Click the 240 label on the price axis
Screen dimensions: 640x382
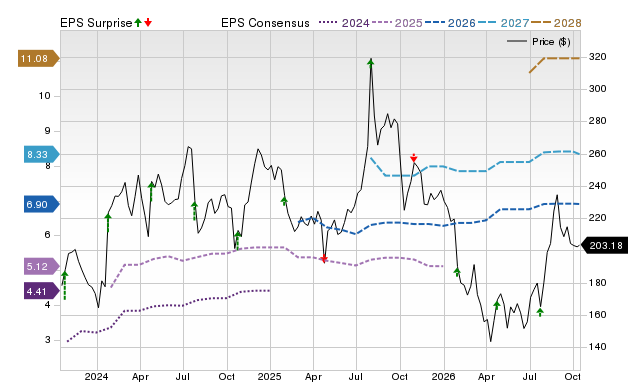(598, 186)
